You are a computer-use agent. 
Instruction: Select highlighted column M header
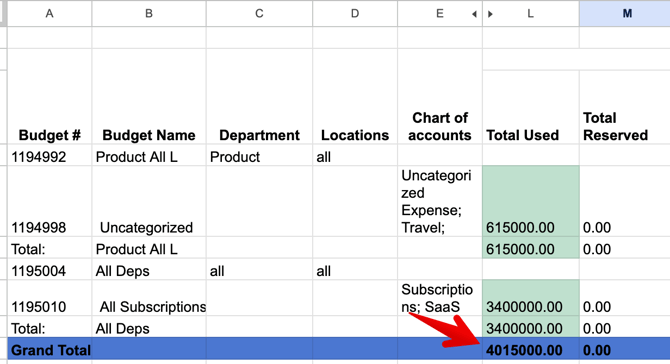(625, 14)
